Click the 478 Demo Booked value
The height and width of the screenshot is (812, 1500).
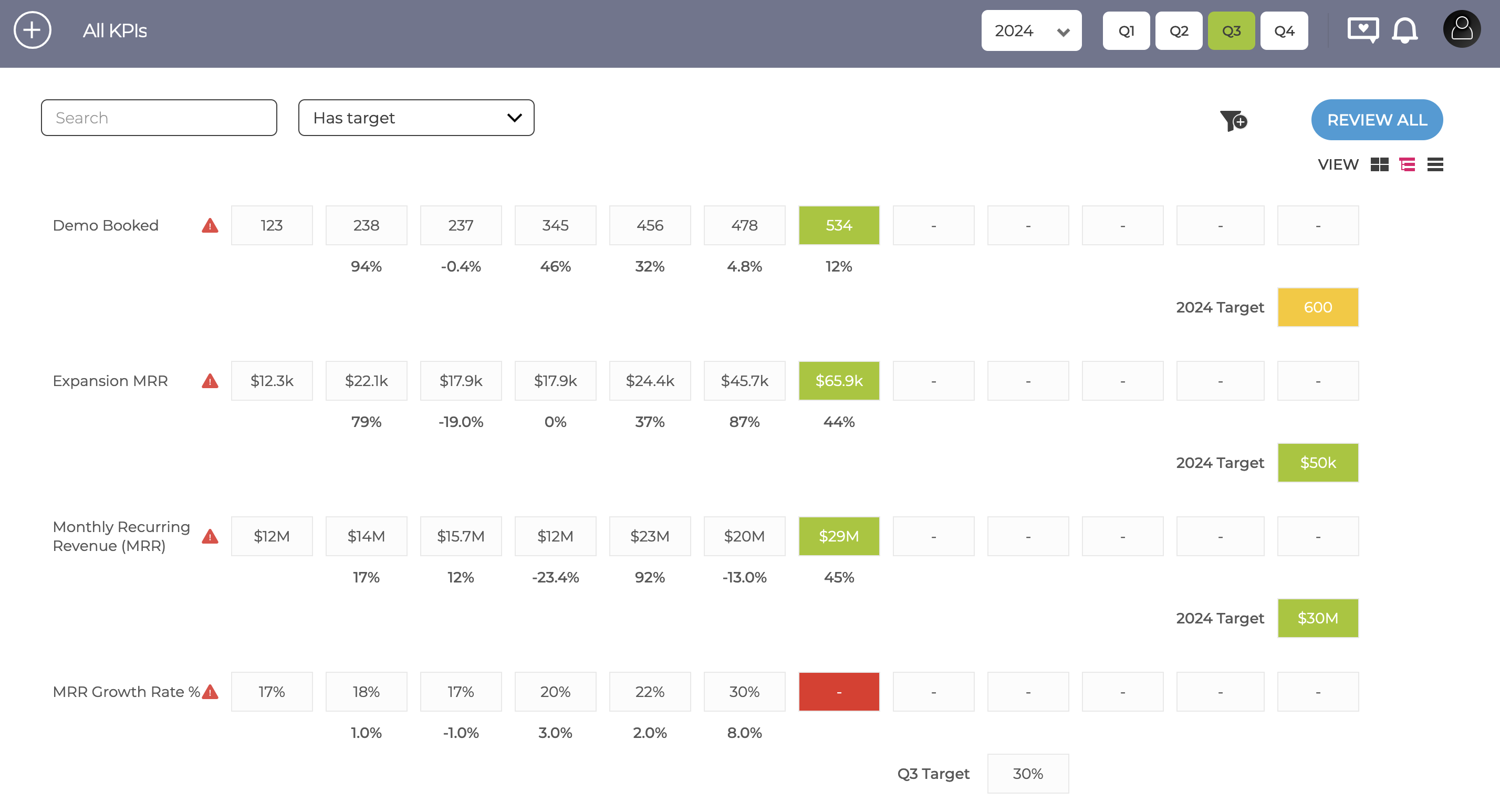coord(744,225)
